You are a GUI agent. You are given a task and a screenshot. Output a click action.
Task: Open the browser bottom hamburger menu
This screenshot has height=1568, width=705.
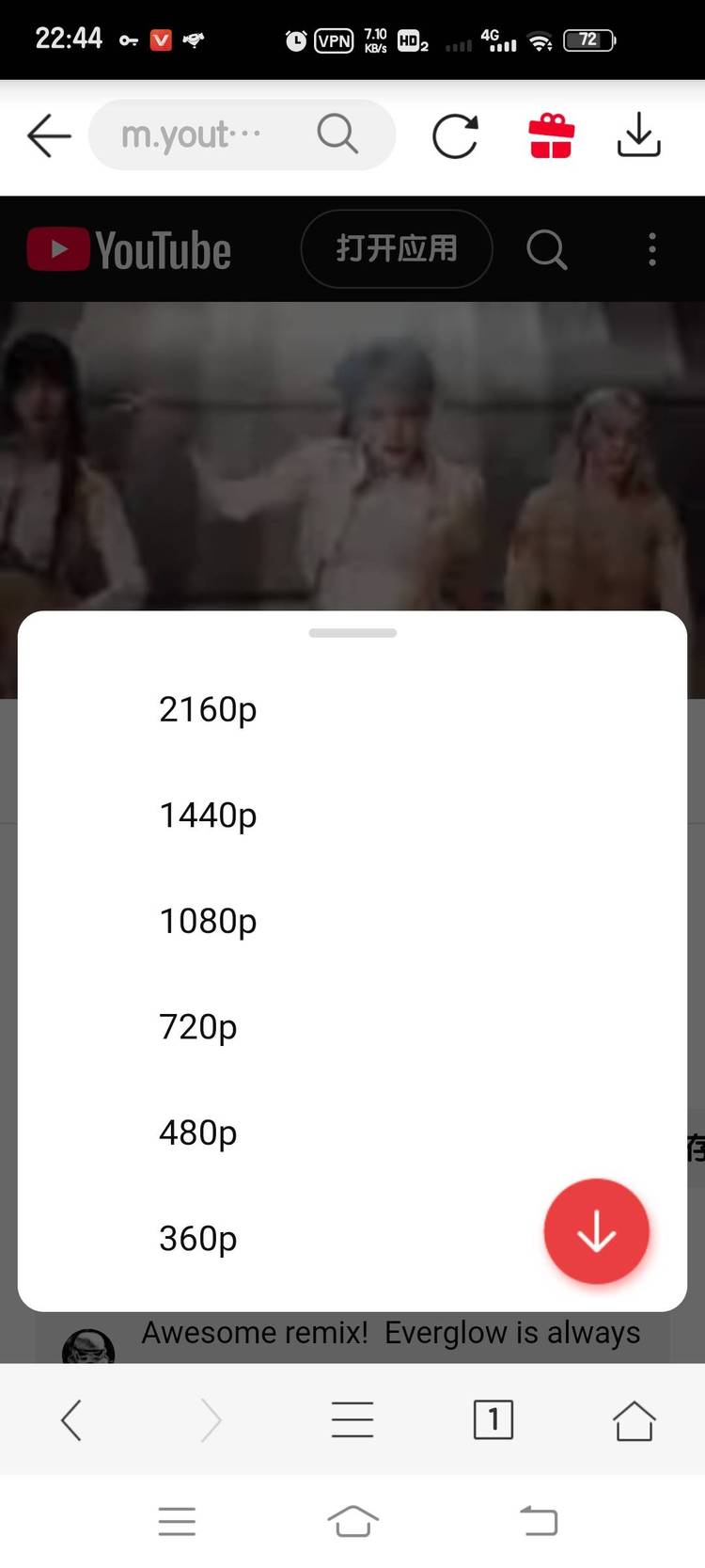pos(352,1418)
